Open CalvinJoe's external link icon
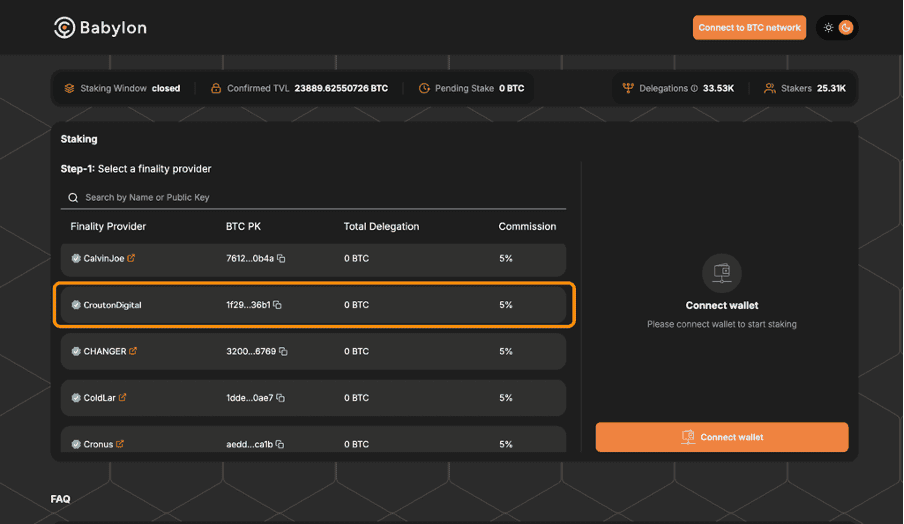904x524 pixels. (131, 258)
